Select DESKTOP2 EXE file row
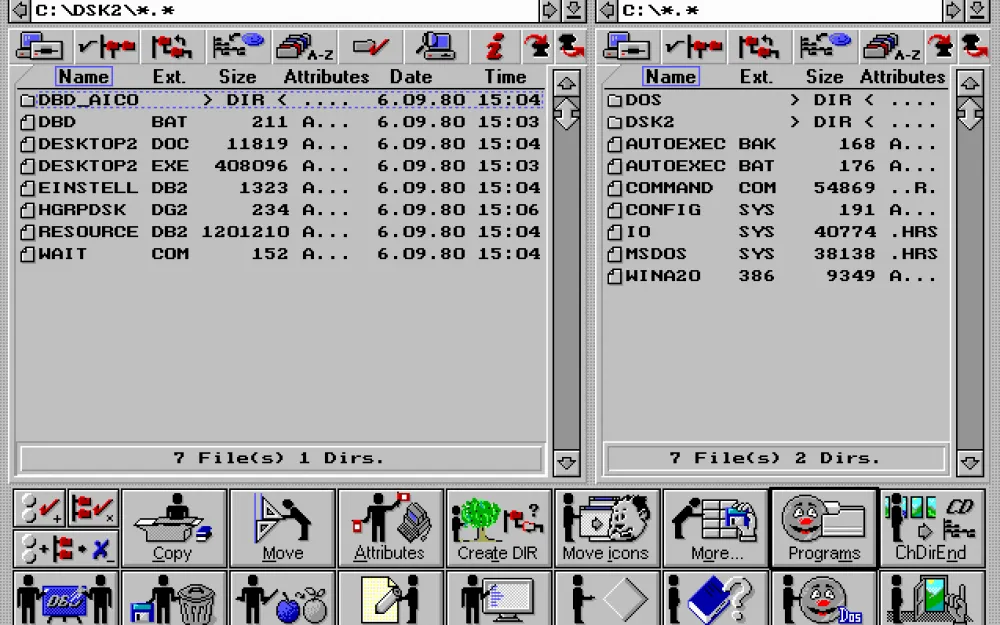The width and height of the screenshot is (1000, 625). point(281,166)
